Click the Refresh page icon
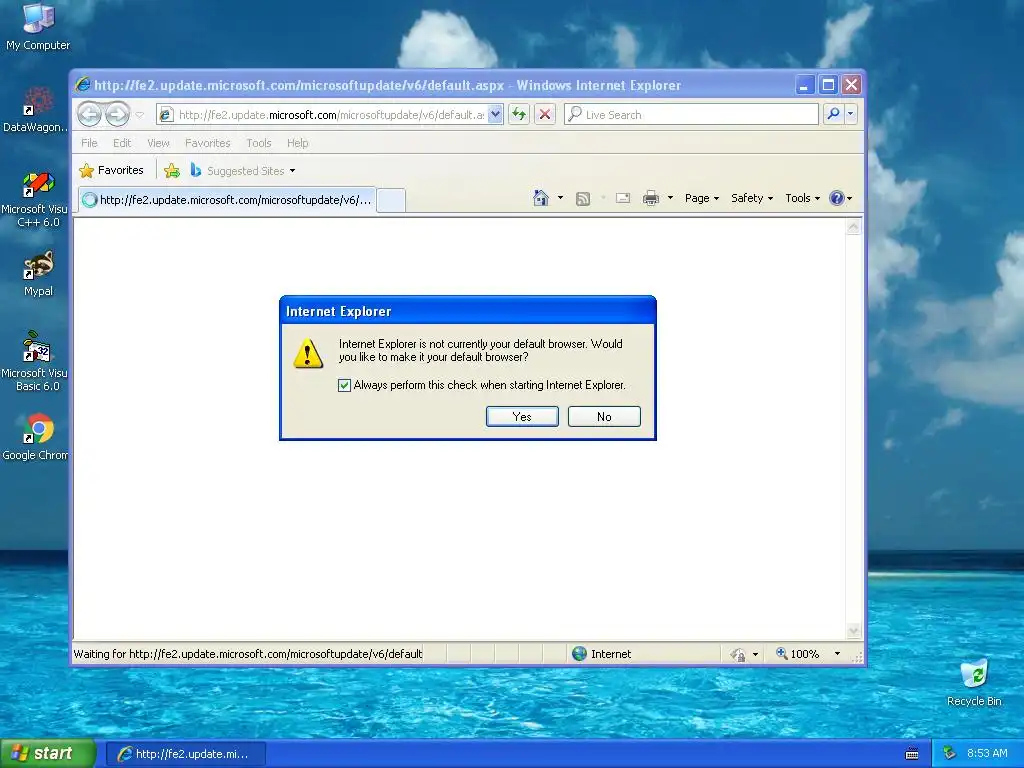Viewport: 1024px width, 768px height. click(x=519, y=115)
